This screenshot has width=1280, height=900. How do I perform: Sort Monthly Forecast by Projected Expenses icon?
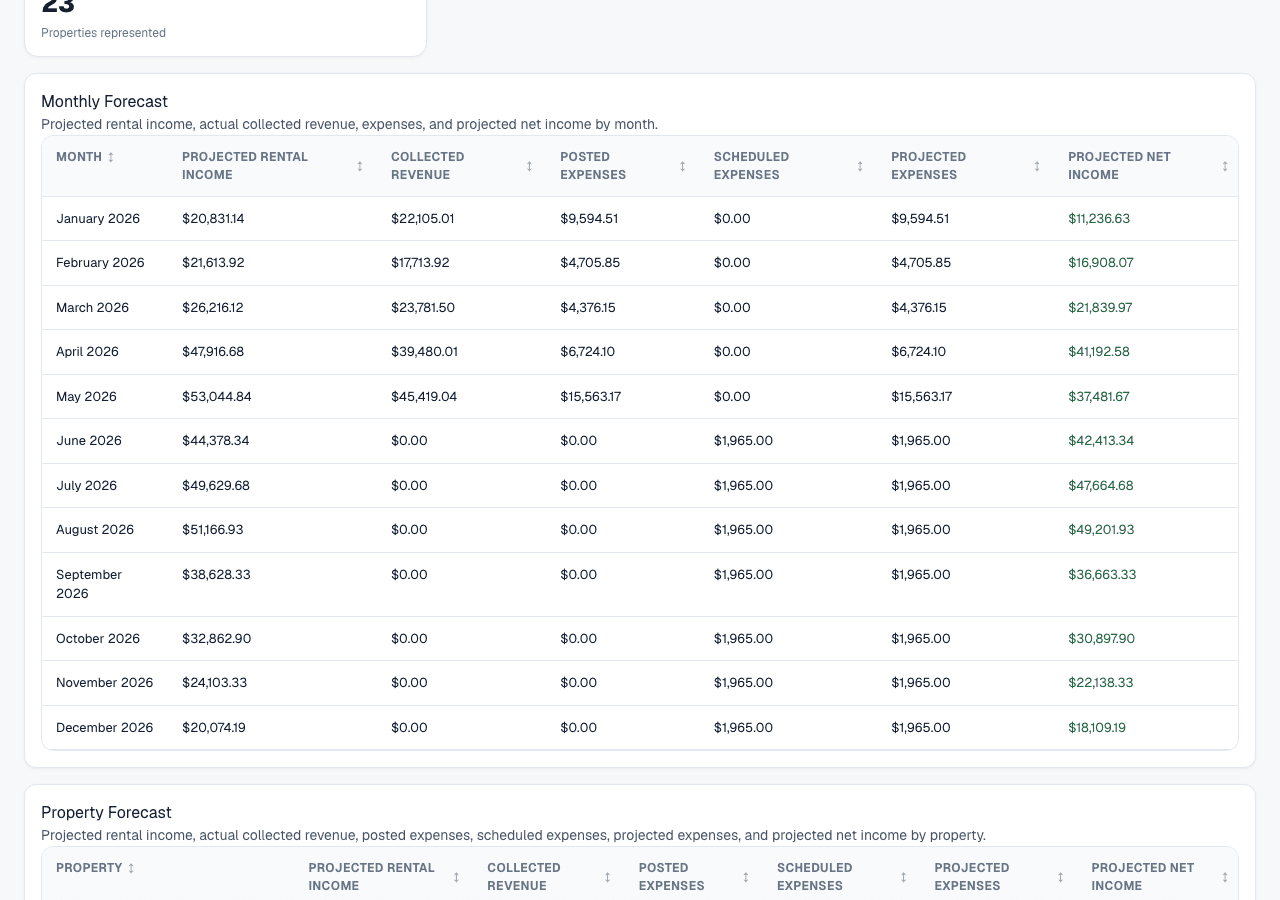[x=1037, y=166]
